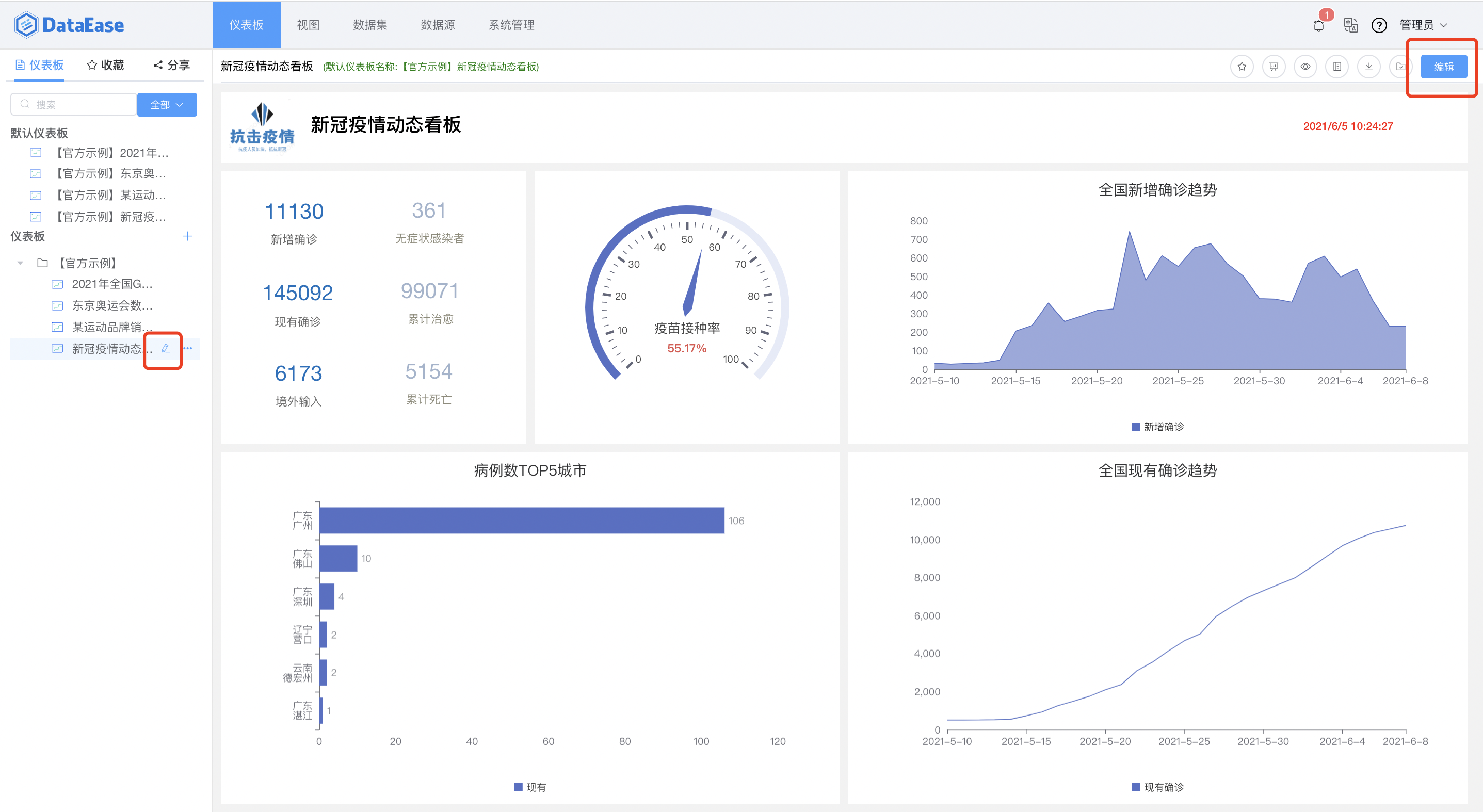Click the download export icon
Viewport: 1483px width, 812px height.
1369,66
